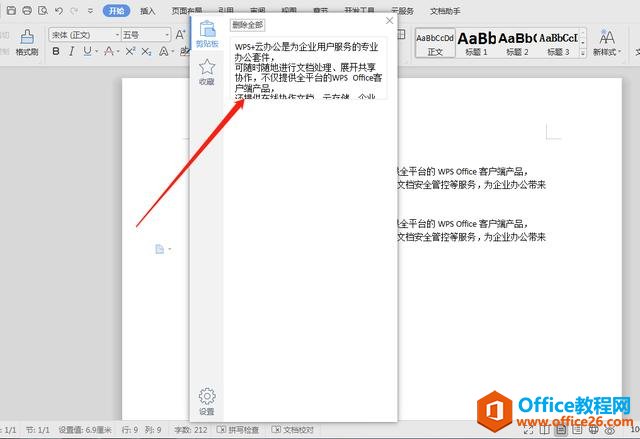640x439 pixels.
Task: Open the underline style dropdown arrow
Action: point(97,52)
